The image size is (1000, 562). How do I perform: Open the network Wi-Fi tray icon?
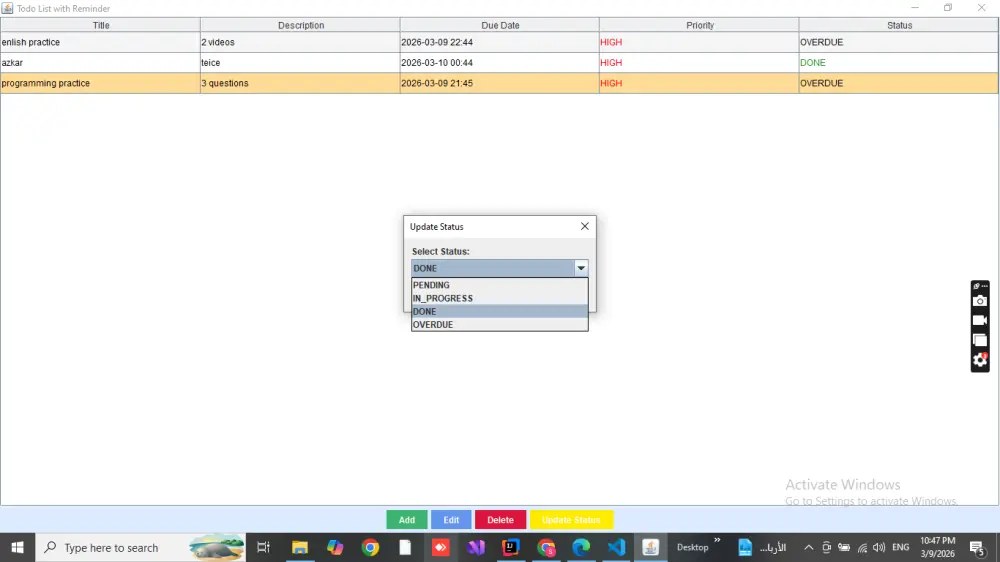click(x=862, y=547)
